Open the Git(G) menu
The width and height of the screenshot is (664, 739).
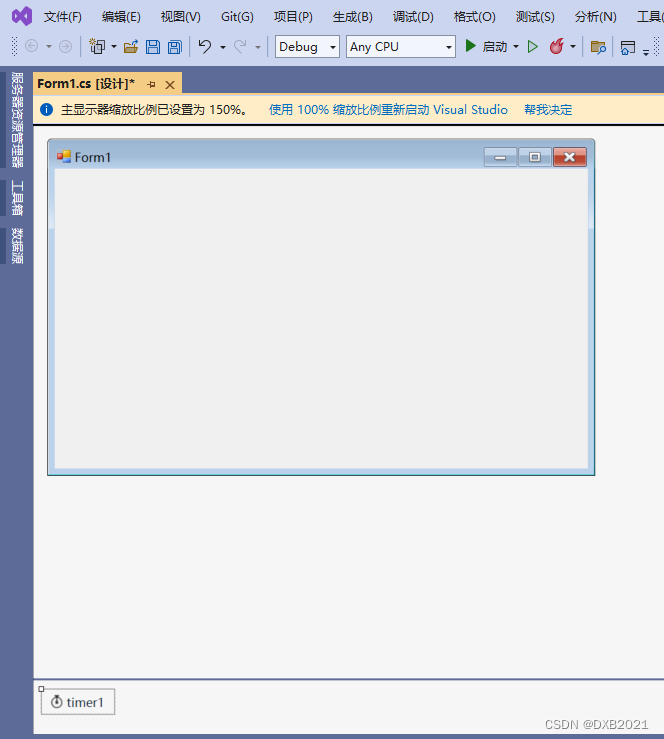(x=238, y=17)
